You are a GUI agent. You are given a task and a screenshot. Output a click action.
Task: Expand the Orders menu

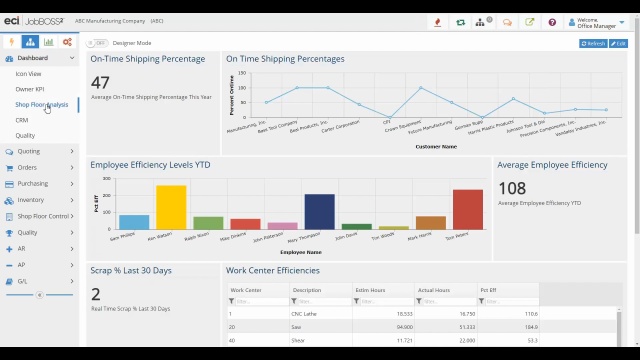pos(72,167)
